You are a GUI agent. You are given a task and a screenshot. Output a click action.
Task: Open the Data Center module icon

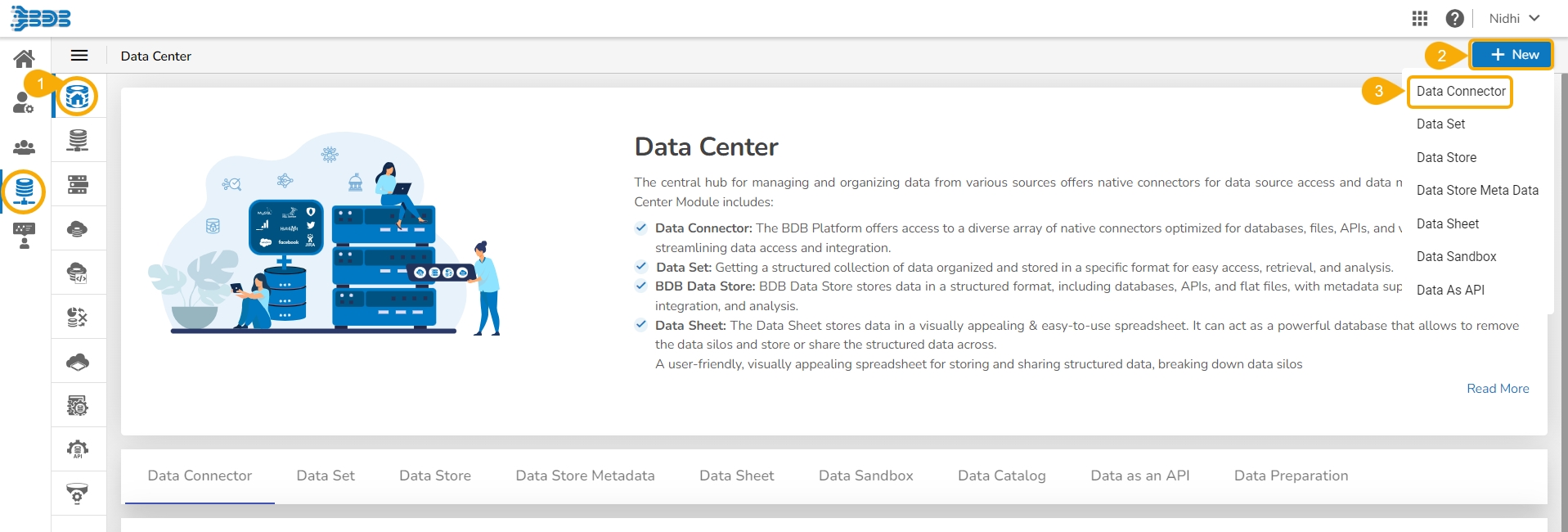pyautogui.click(x=25, y=191)
